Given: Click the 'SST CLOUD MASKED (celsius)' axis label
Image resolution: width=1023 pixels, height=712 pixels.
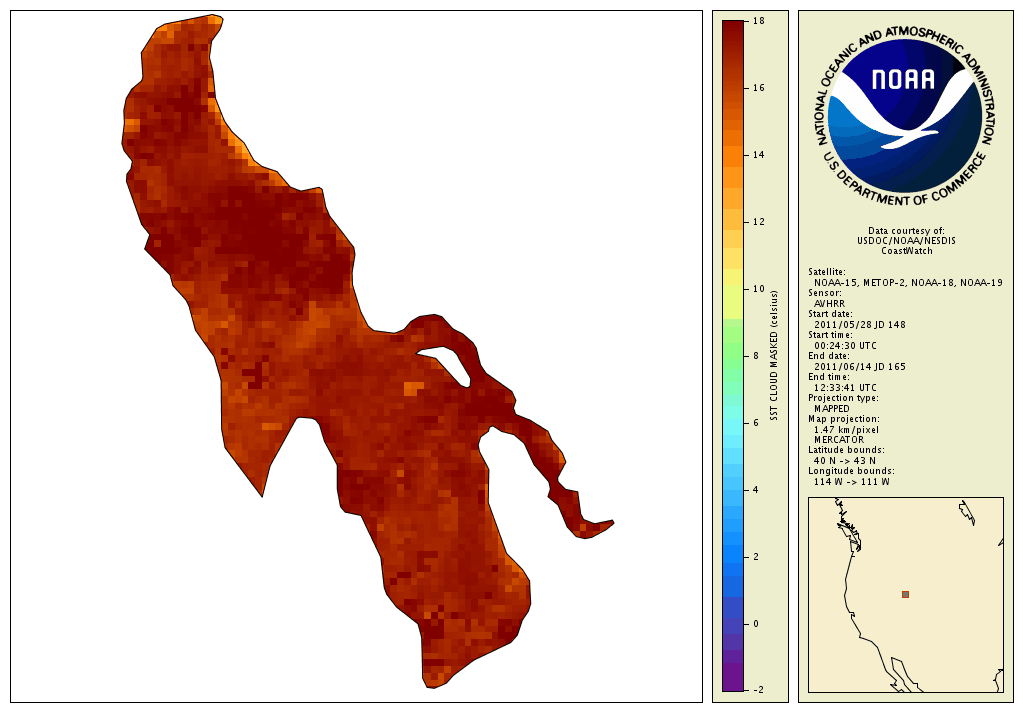Looking at the screenshot, I should pyautogui.click(x=774, y=356).
